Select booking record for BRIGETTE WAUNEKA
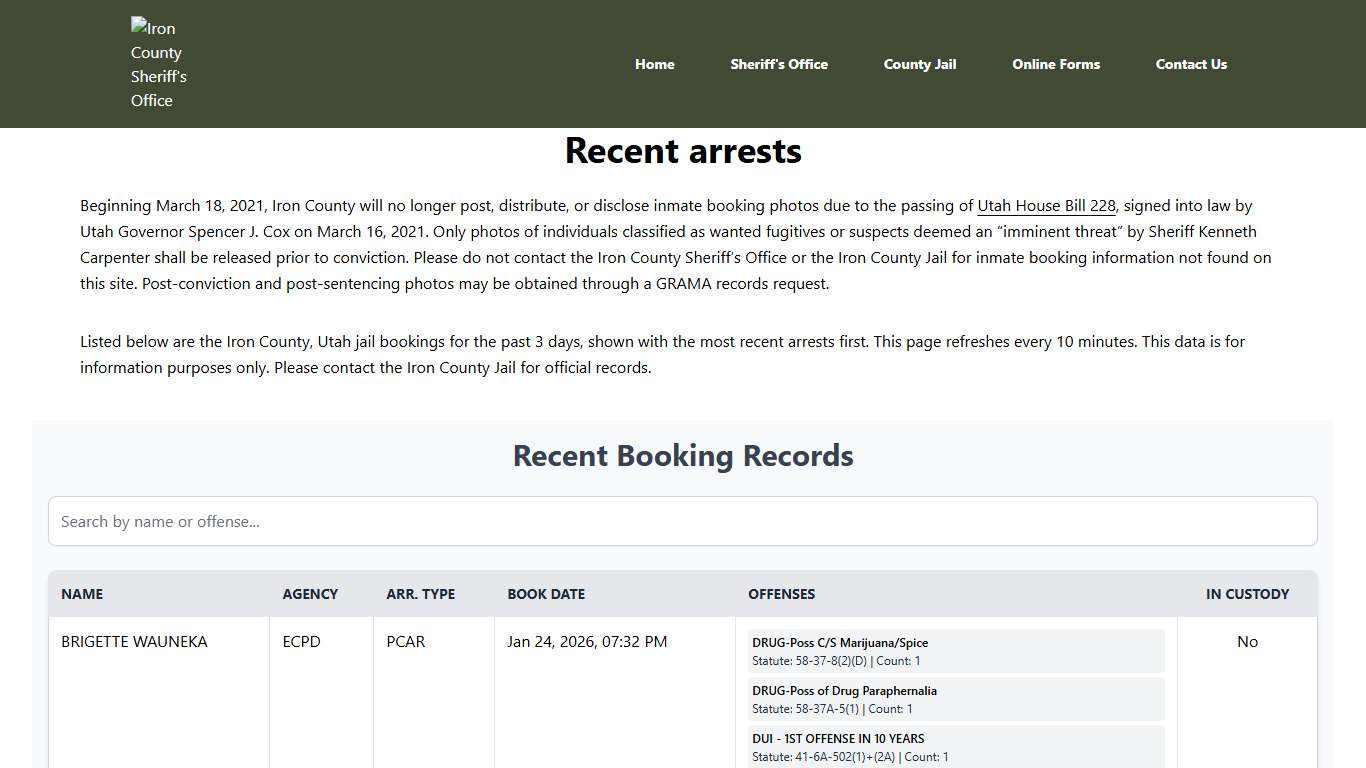Image resolution: width=1366 pixels, height=768 pixels. point(134,641)
